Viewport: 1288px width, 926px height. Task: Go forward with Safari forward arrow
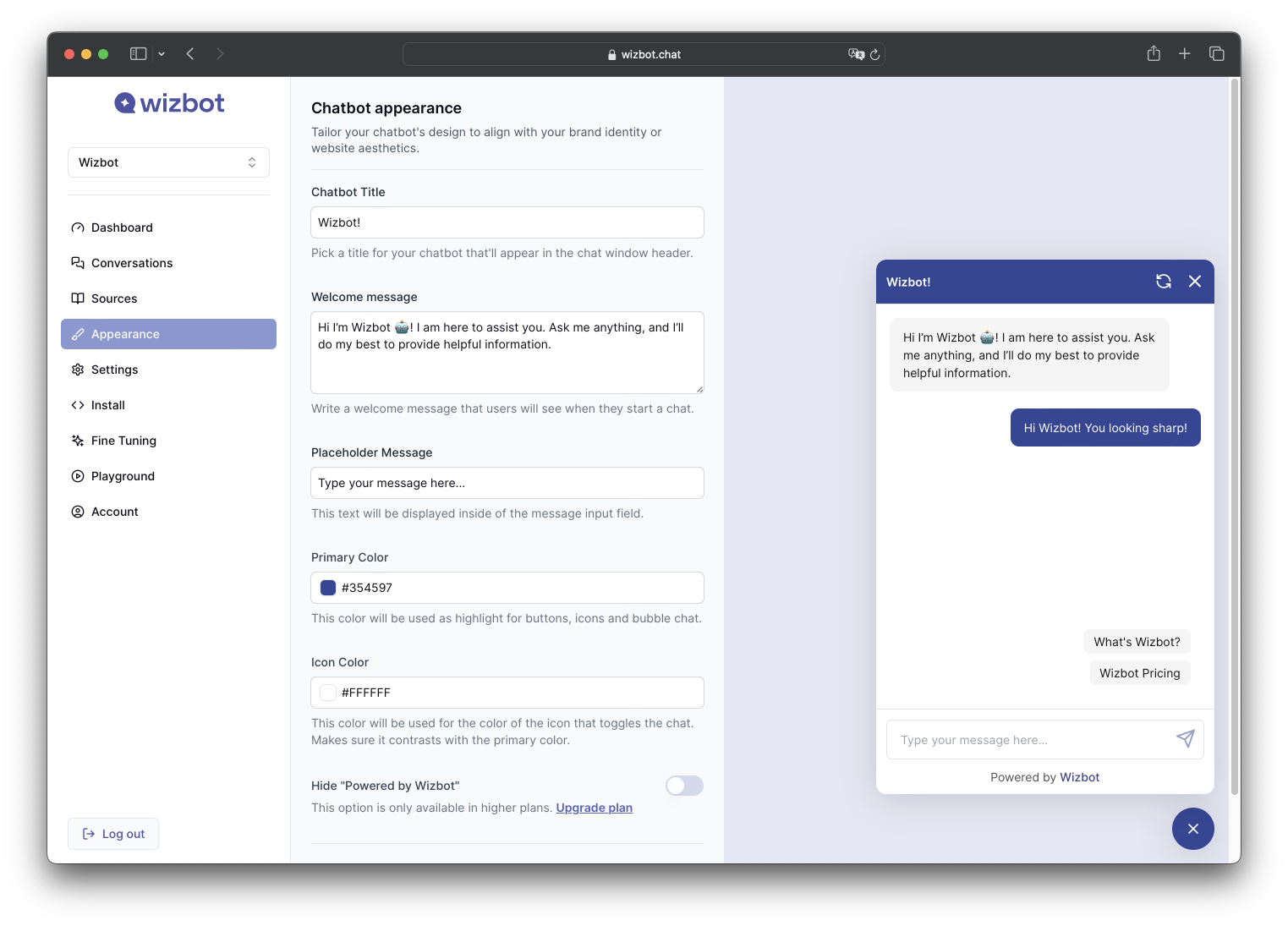[x=220, y=53]
